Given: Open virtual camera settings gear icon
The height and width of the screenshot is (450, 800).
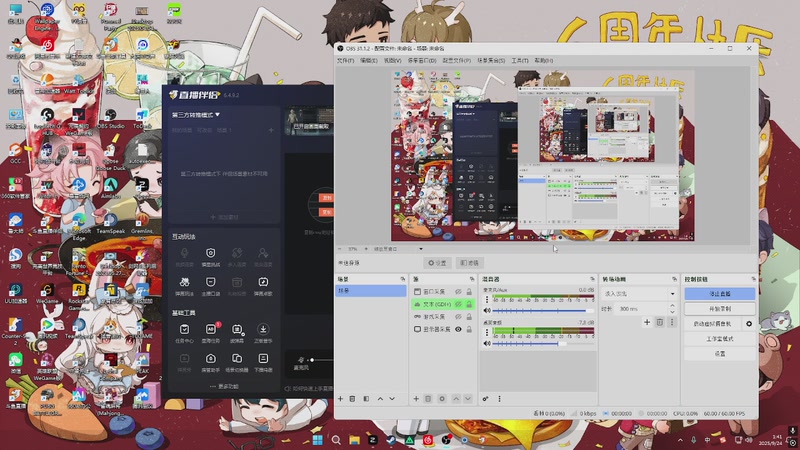Looking at the screenshot, I should coord(749,323).
